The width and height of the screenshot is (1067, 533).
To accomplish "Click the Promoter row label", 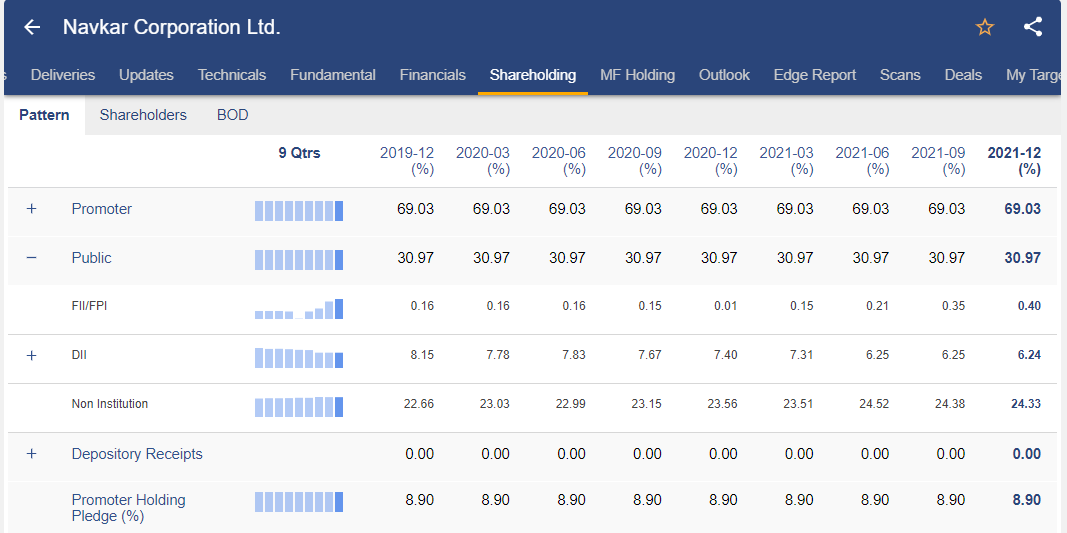I will pyautogui.click(x=101, y=209).
